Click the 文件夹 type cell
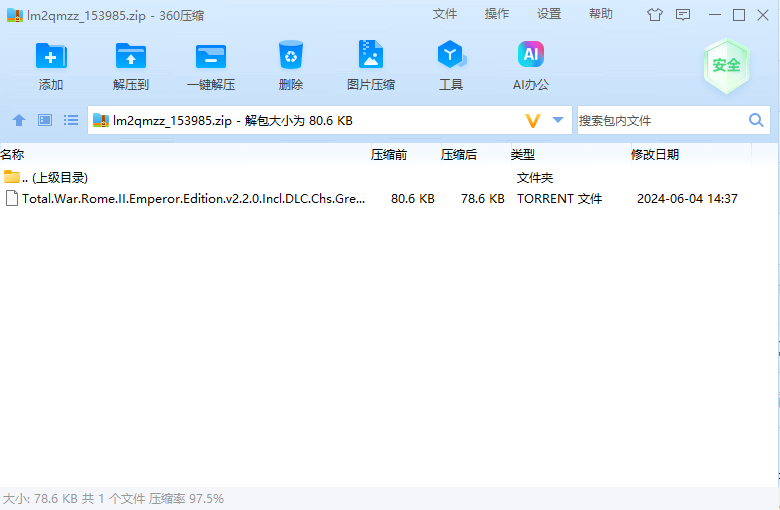The image size is (780, 510). (x=535, y=178)
